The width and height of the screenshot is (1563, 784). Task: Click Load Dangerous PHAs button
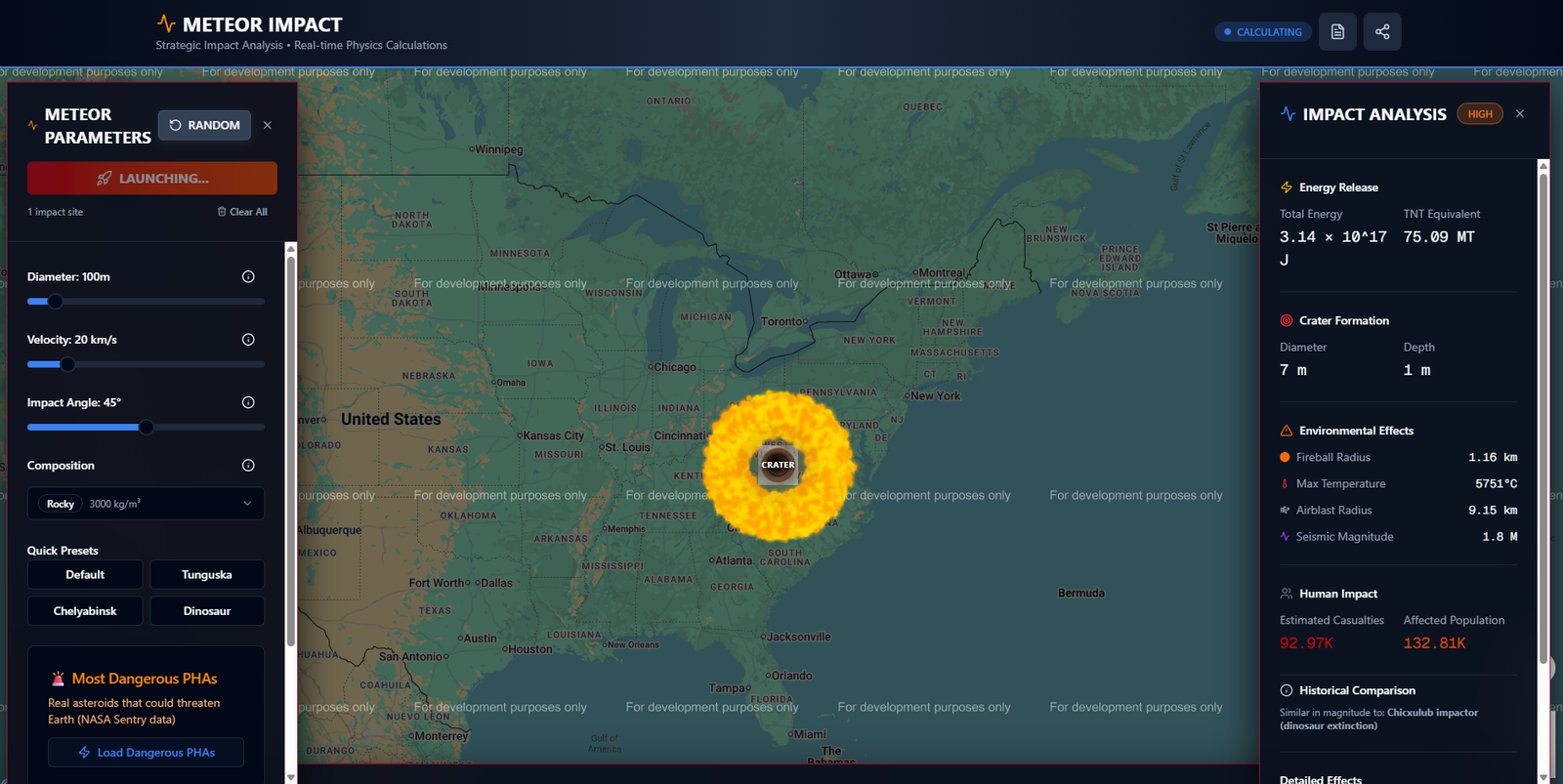146,753
